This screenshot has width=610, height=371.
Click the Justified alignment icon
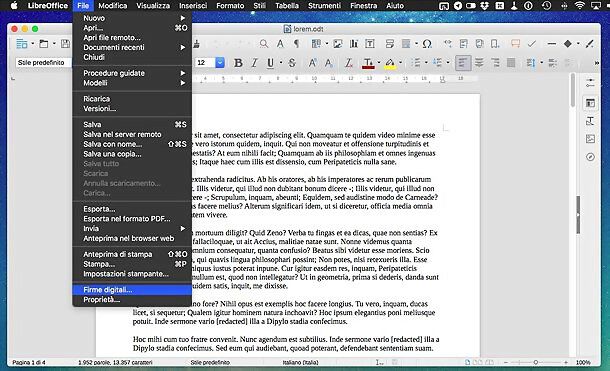coord(511,63)
